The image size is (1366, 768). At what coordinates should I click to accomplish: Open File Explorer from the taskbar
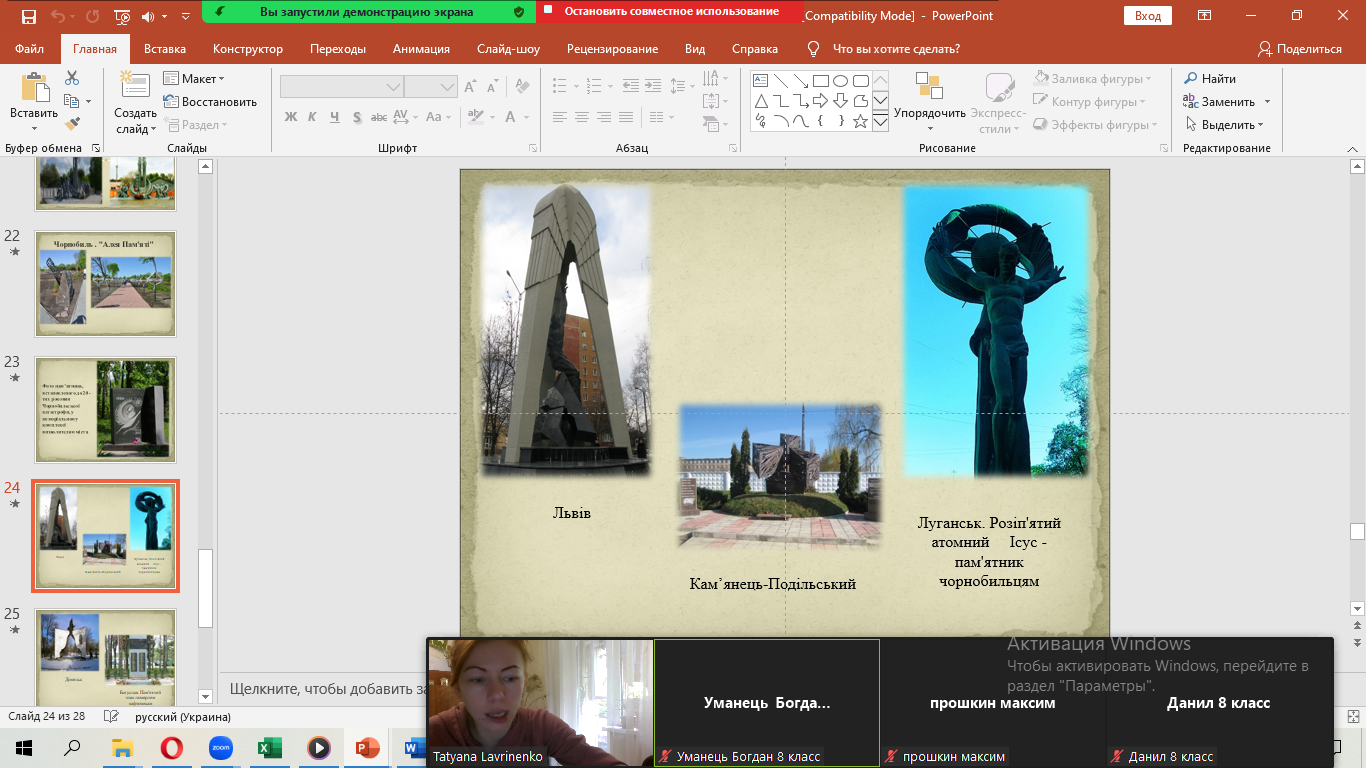pyautogui.click(x=122, y=747)
